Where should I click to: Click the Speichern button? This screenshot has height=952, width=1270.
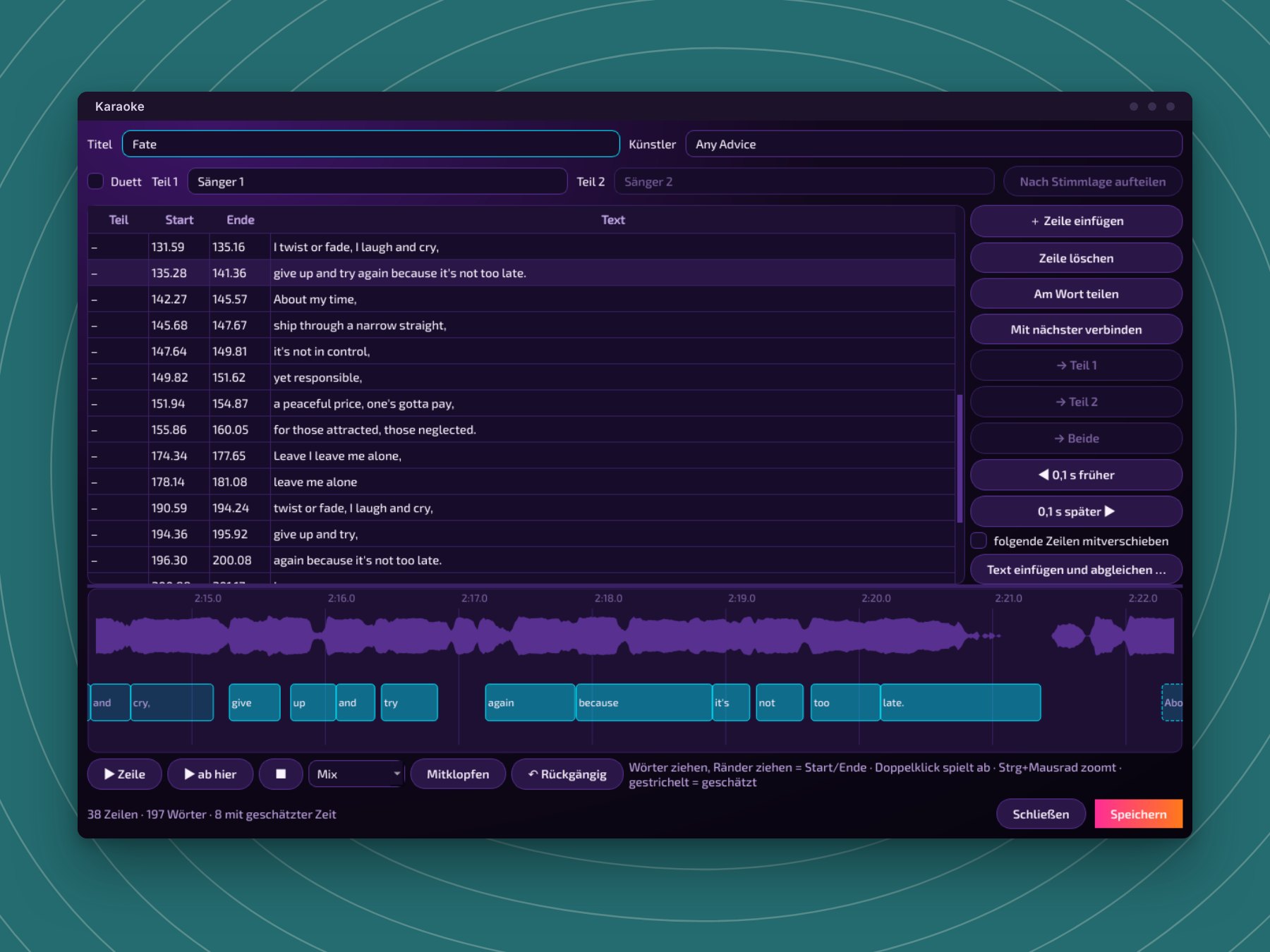pyautogui.click(x=1138, y=814)
